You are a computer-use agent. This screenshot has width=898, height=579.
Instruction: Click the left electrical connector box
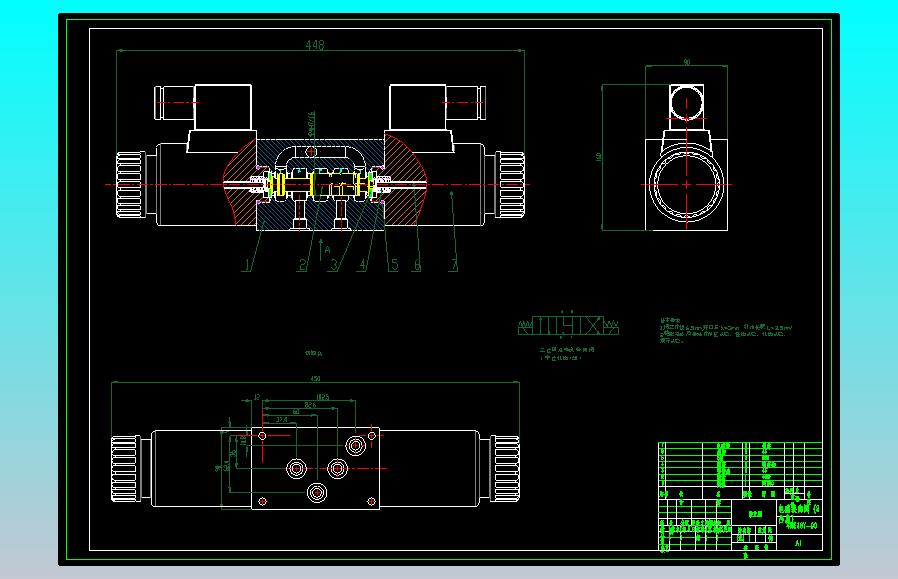click(x=223, y=107)
